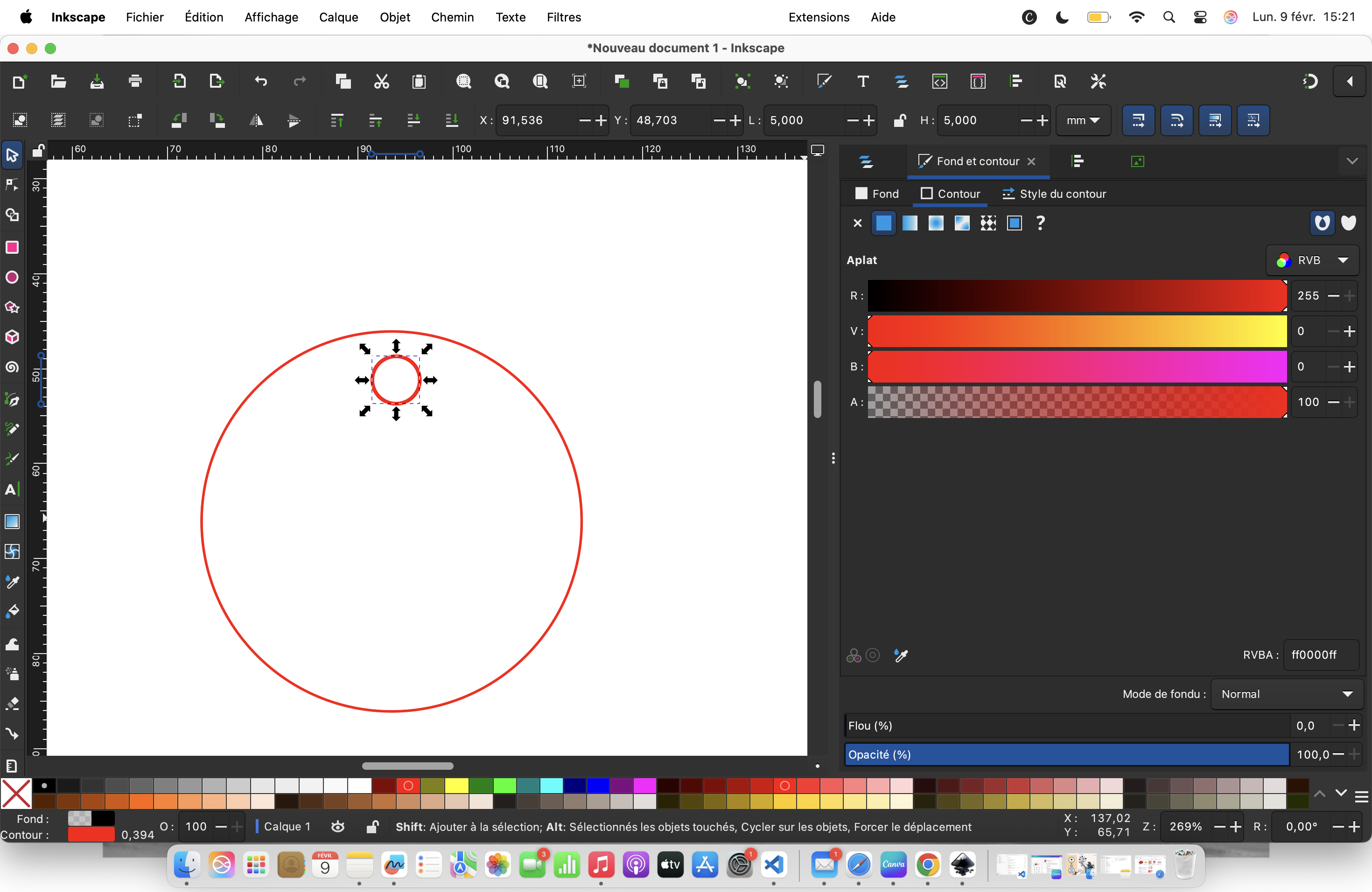This screenshot has height=892, width=1372.
Task: Open the mm units dropdown
Action: pos(1083,120)
